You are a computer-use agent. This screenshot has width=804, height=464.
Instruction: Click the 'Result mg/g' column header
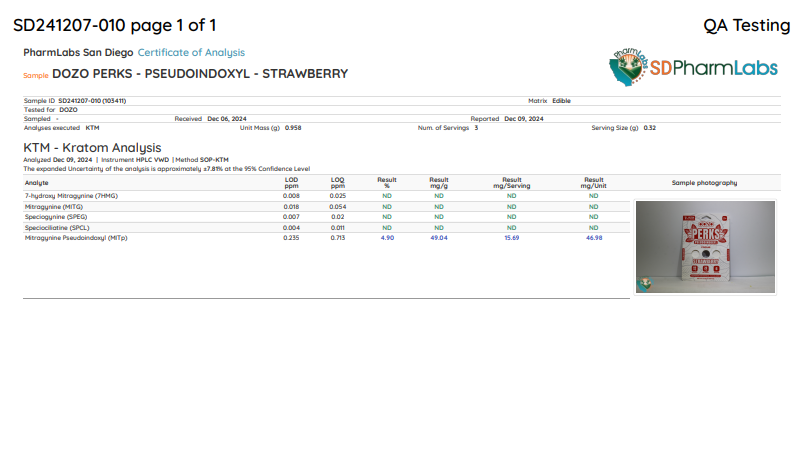[x=439, y=183]
